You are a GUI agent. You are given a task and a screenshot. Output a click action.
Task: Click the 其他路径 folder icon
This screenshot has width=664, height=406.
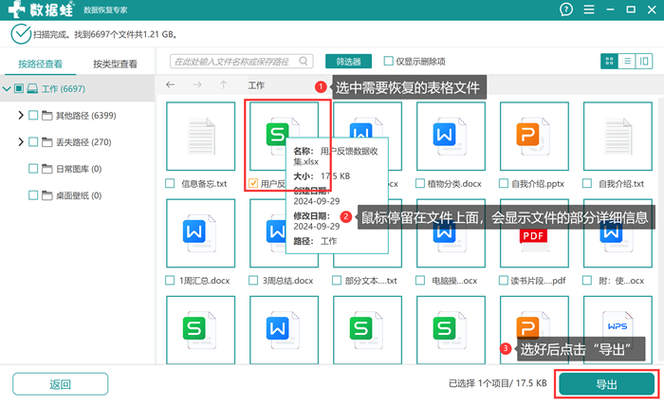[47, 116]
